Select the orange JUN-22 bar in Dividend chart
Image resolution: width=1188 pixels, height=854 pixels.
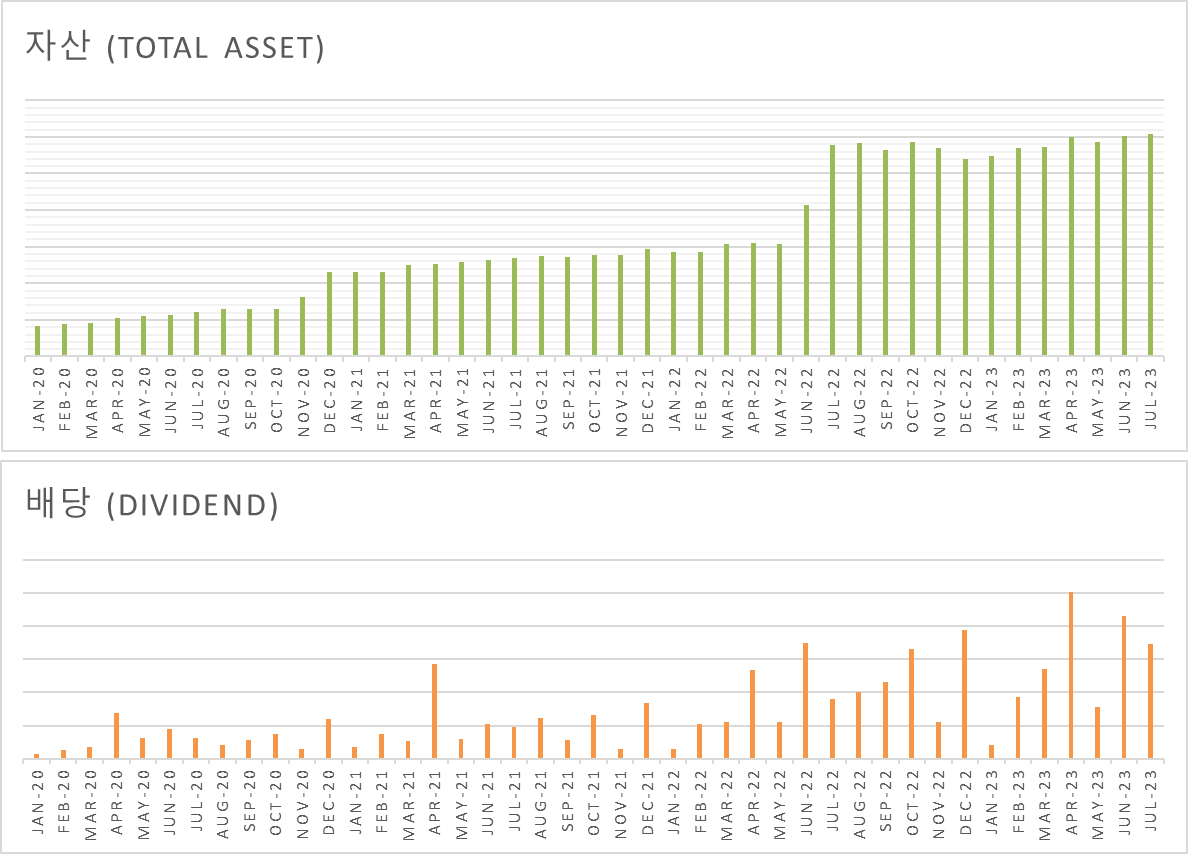(805, 701)
